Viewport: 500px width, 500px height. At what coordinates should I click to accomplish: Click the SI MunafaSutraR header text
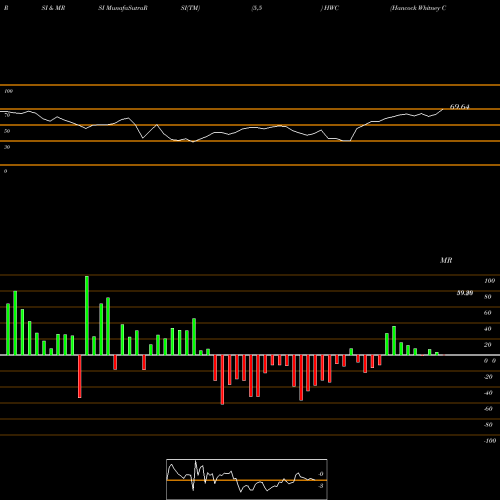click(x=123, y=8)
